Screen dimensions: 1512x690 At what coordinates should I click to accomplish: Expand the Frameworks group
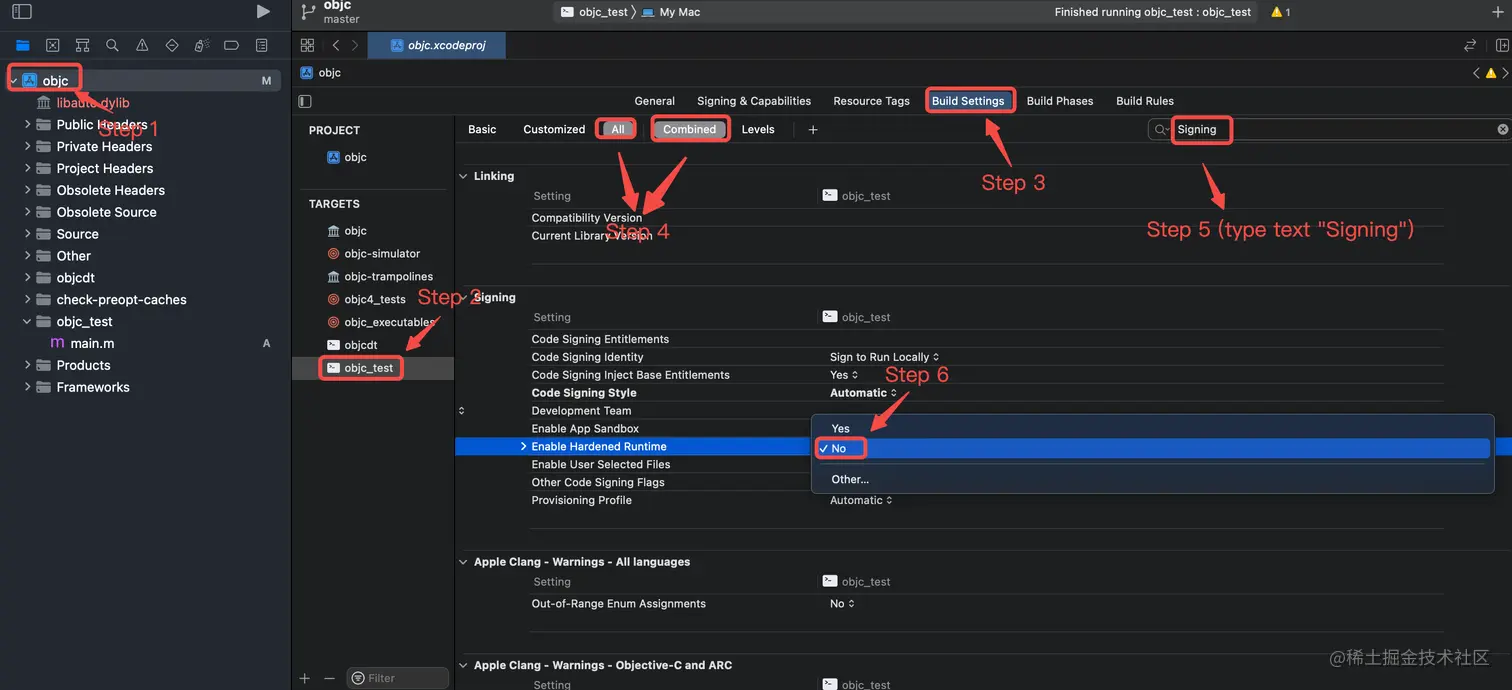27,387
